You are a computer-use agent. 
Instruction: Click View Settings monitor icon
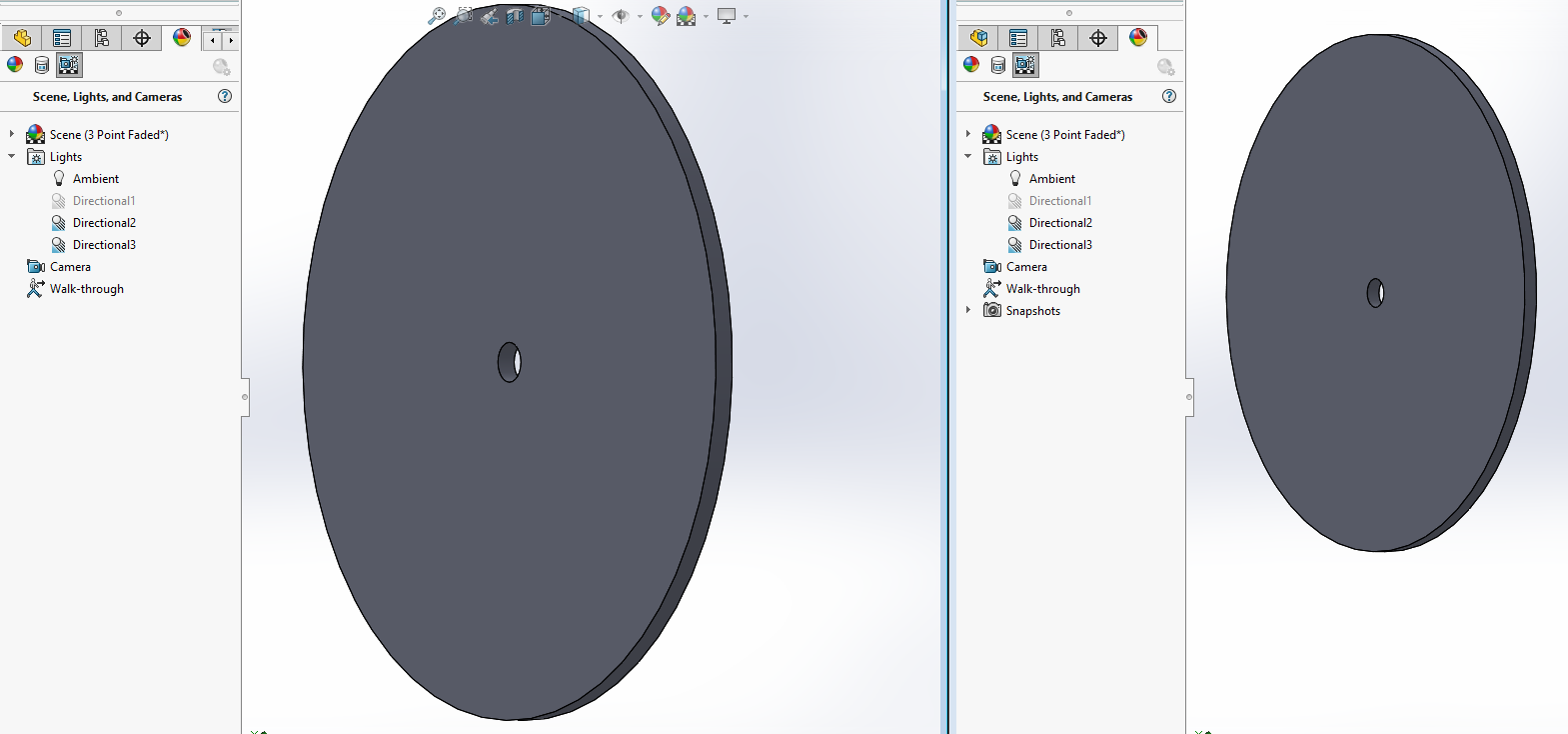[x=727, y=16]
